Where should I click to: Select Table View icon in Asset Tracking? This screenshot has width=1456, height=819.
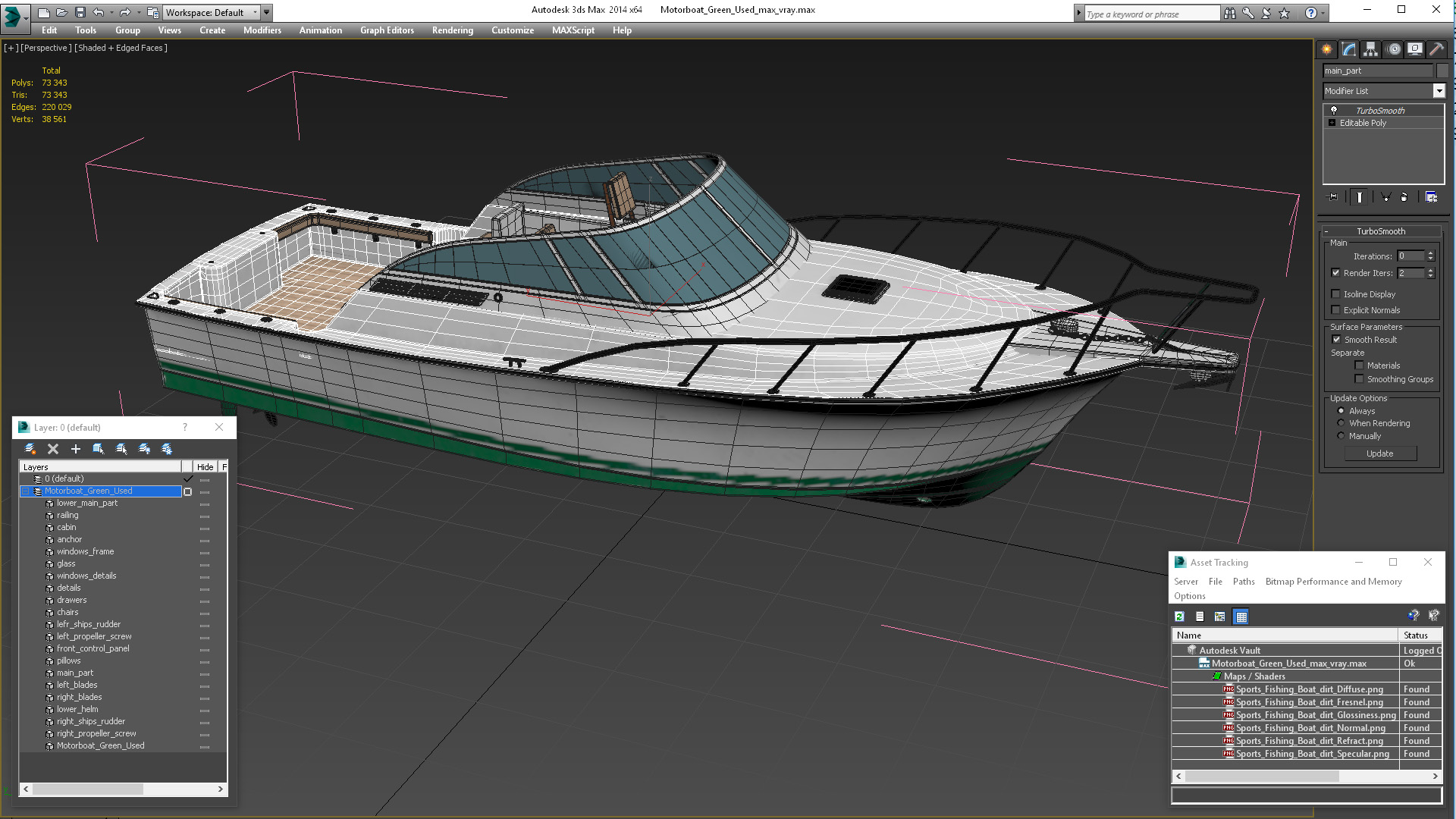(1241, 617)
